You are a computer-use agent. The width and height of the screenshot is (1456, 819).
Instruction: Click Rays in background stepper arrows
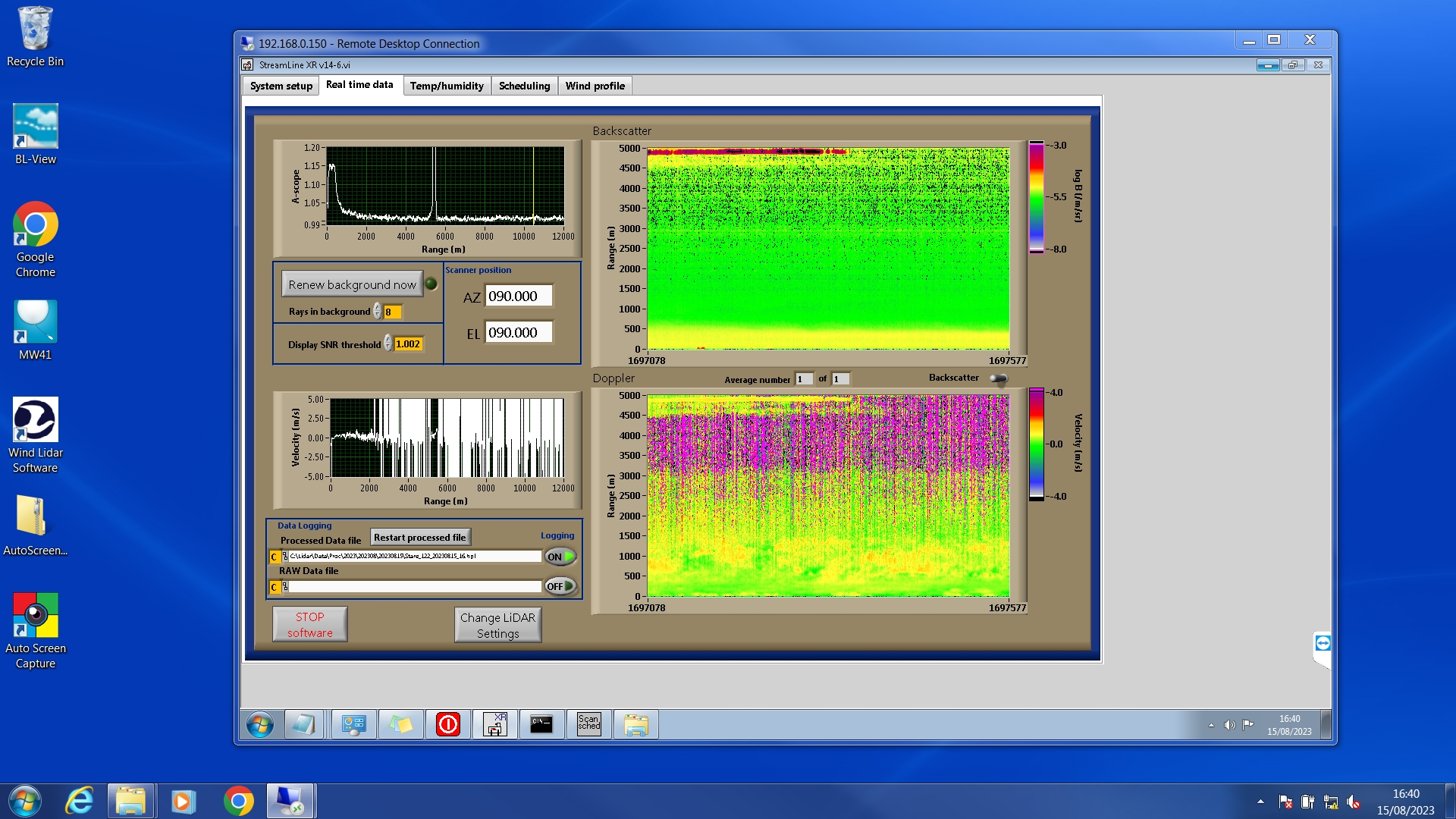click(377, 311)
